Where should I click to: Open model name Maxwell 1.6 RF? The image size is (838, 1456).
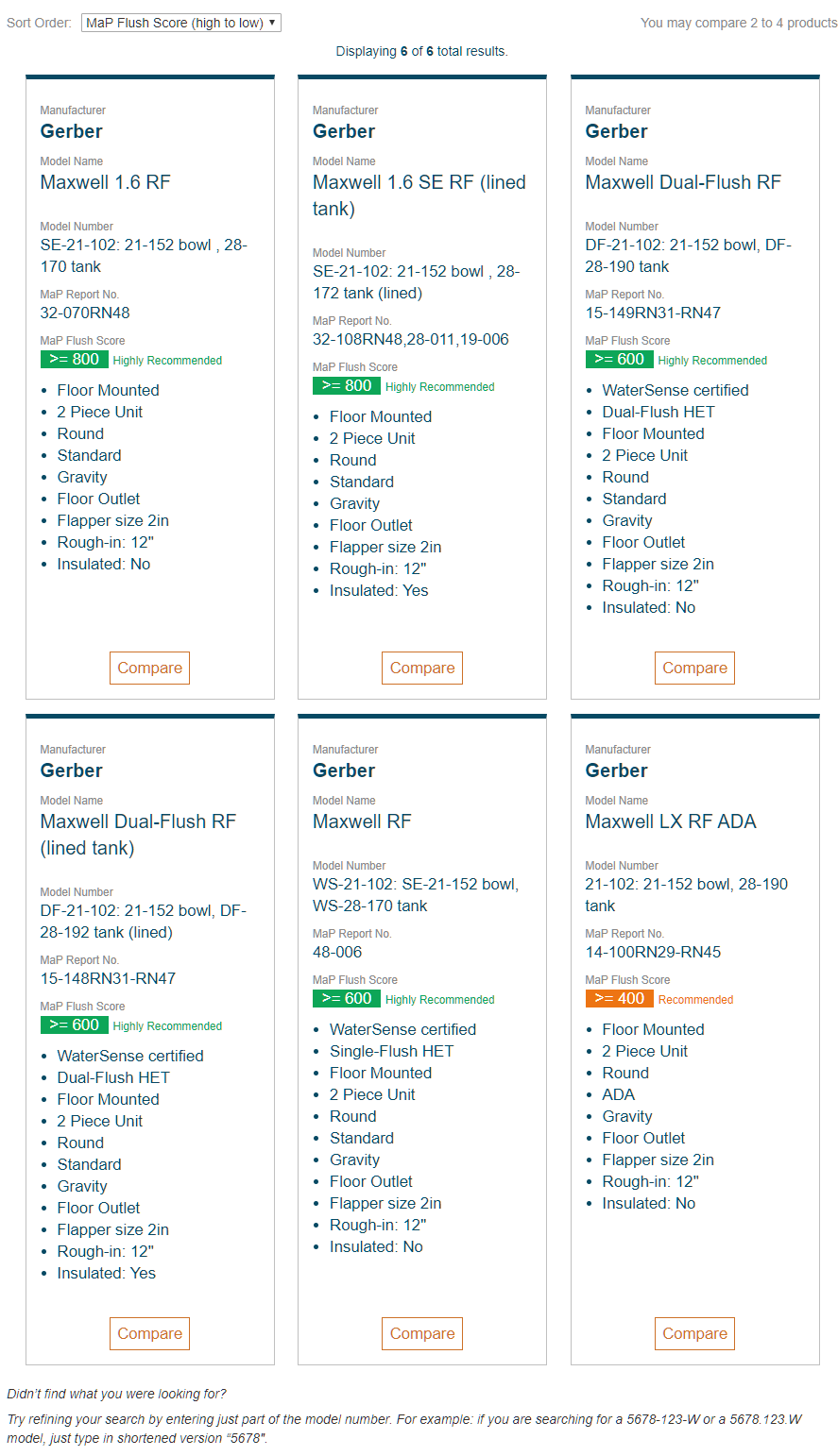[105, 182]
